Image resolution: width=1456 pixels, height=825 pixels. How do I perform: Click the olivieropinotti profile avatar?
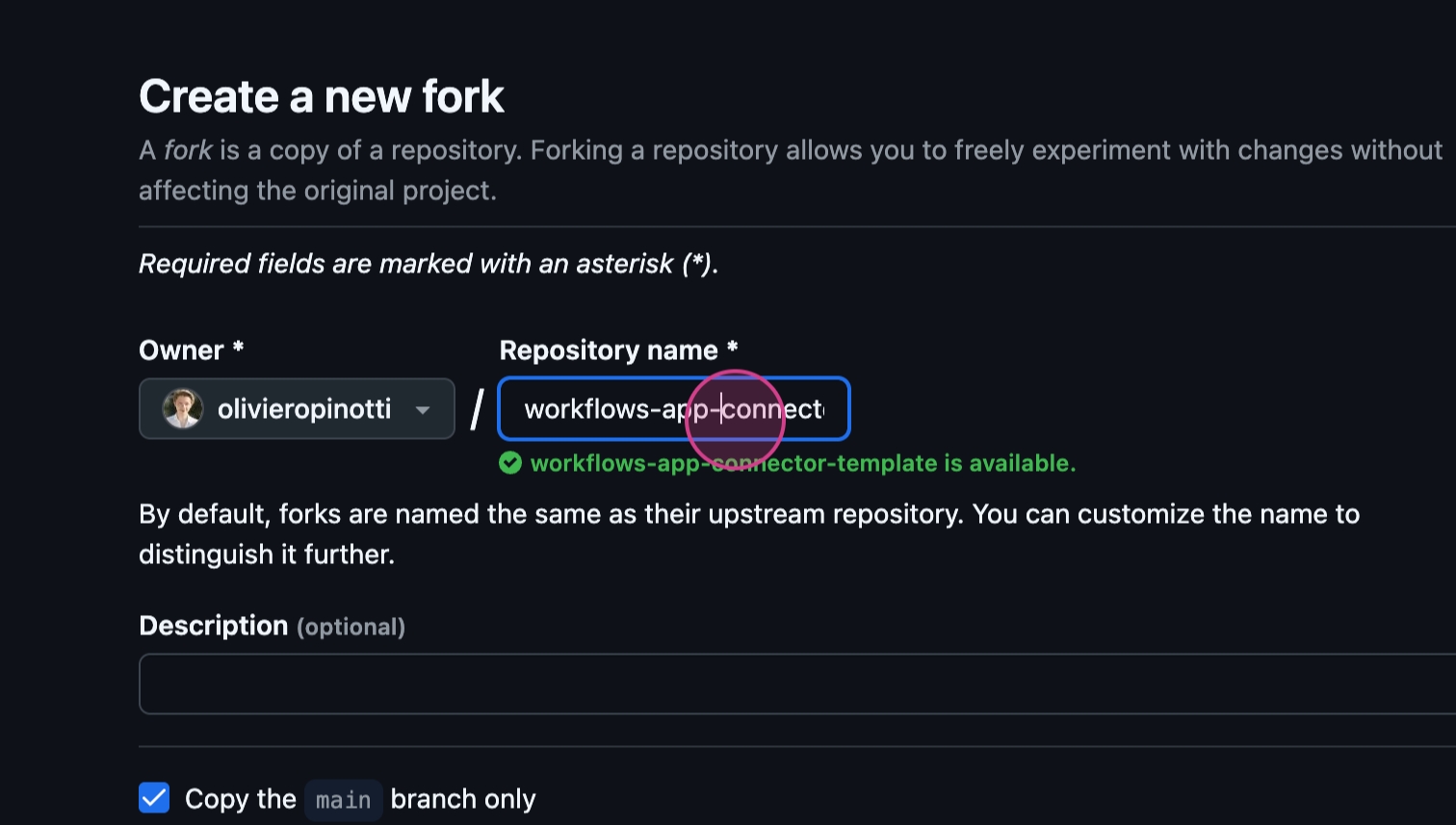point(182,409)
